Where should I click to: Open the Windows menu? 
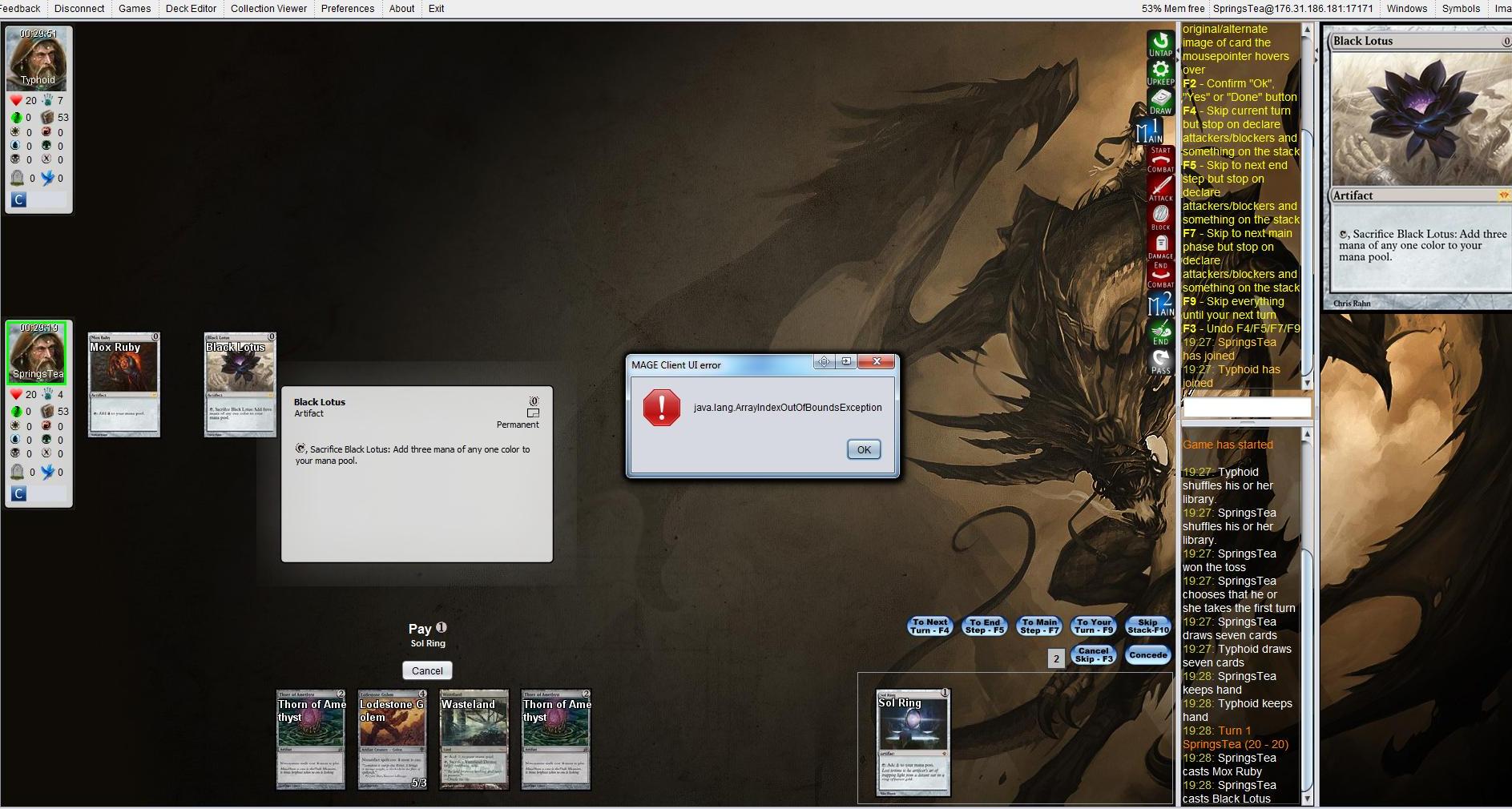[1407, 9]
